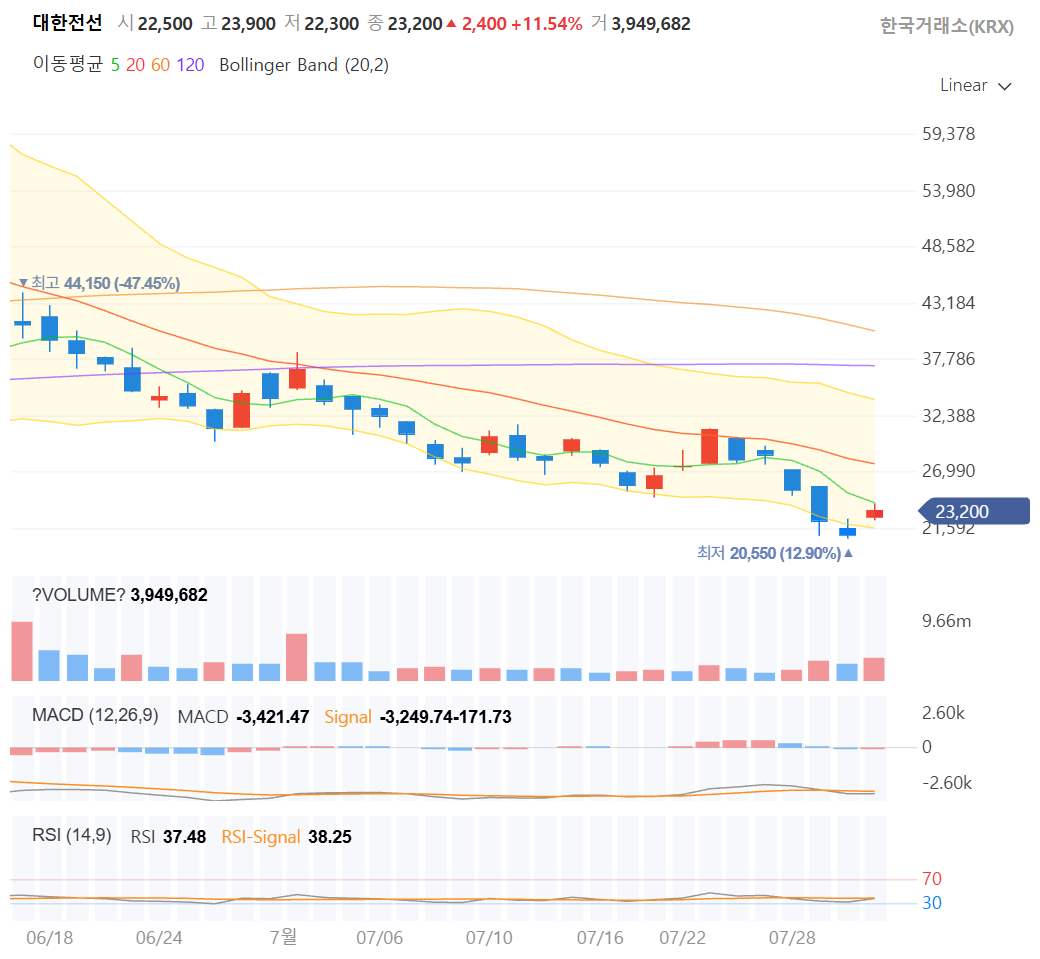Click the 07/16 date axis label
Screen dimensions: 1040x959
(600, 938)
